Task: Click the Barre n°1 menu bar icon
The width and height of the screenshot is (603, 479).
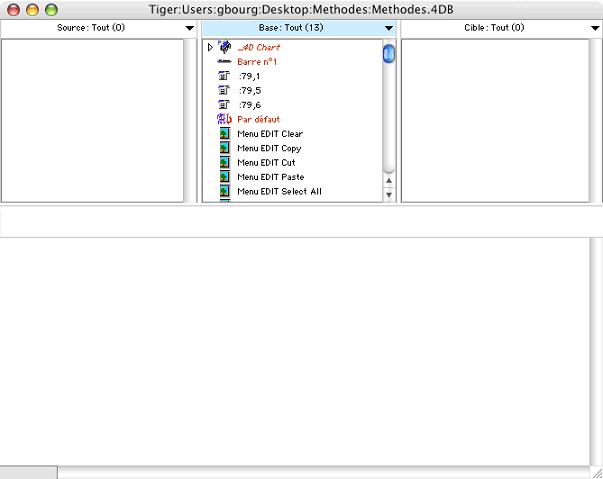Action: coord(224,62)
